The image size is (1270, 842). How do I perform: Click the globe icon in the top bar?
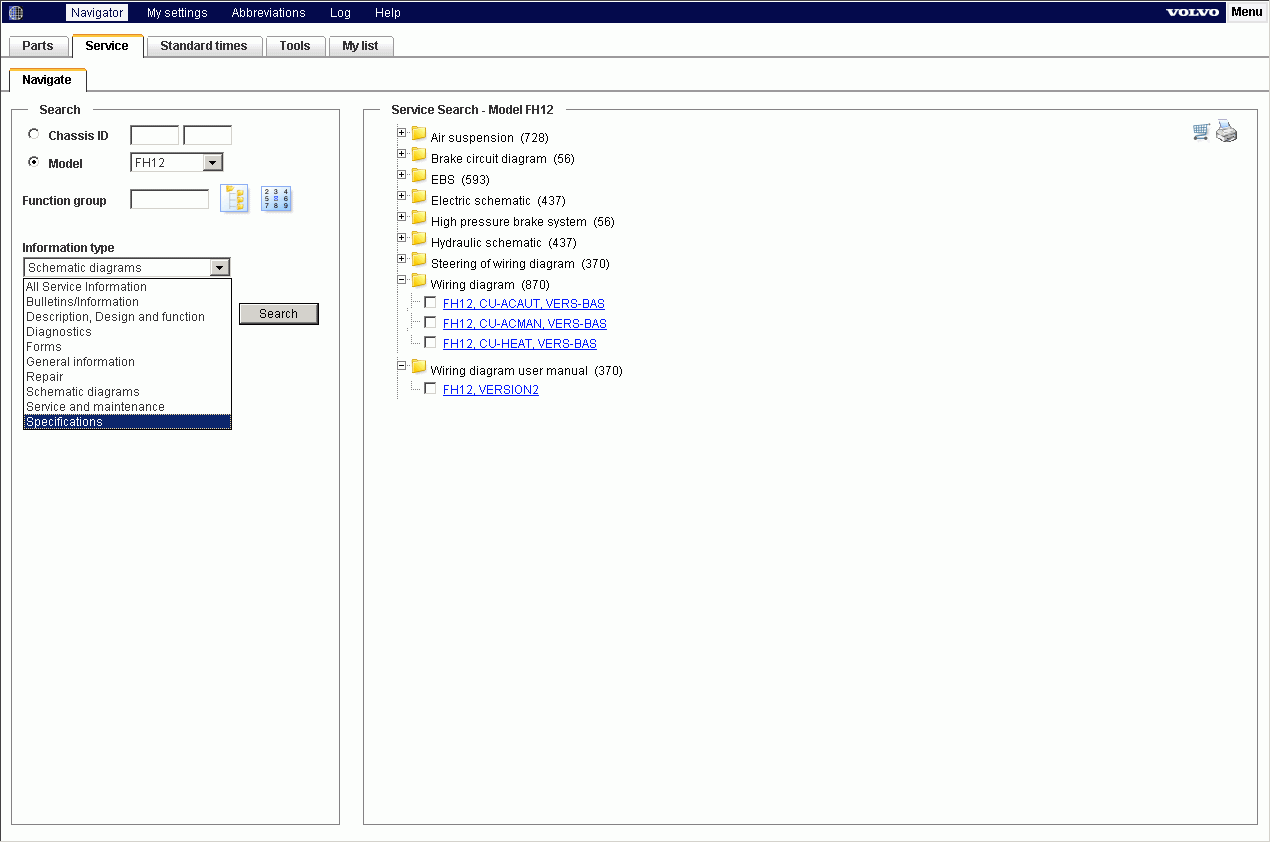16,12
